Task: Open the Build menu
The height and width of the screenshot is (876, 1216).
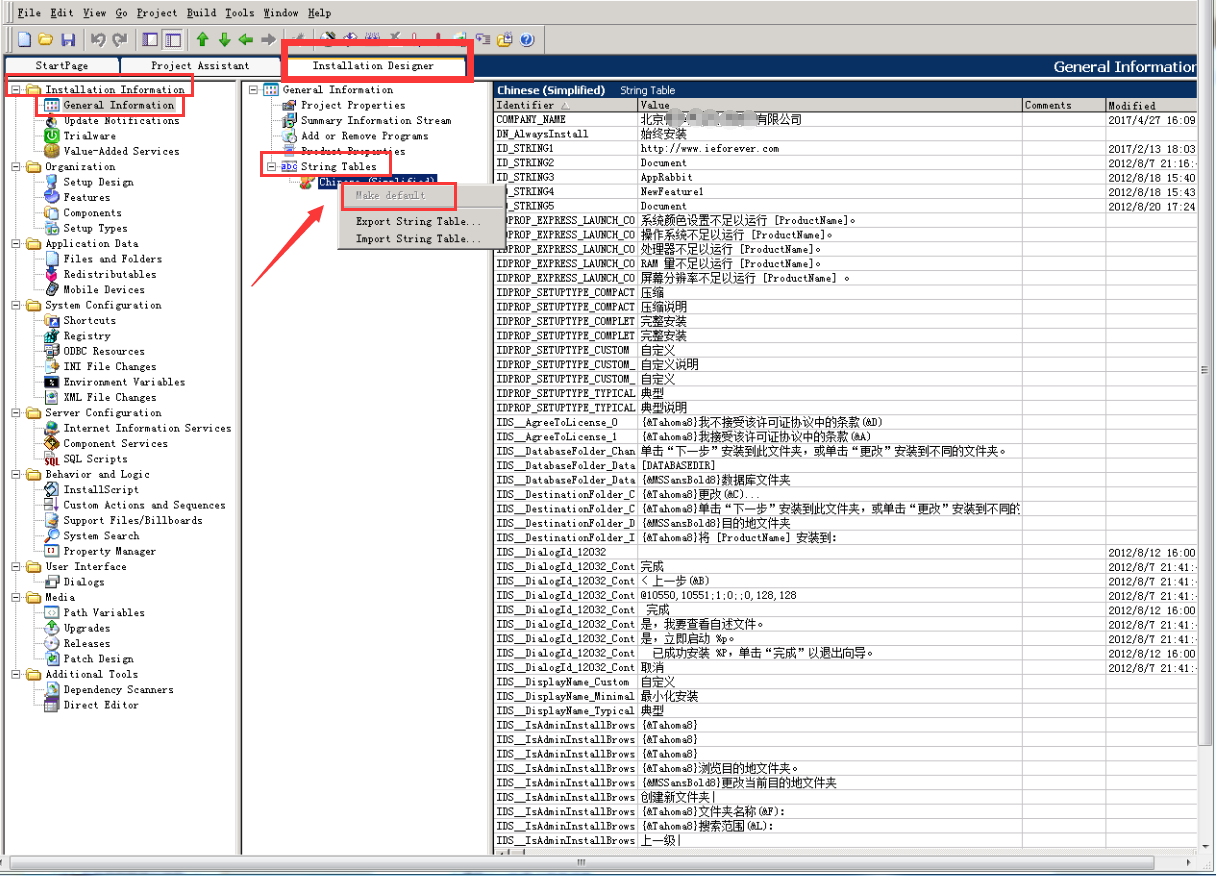Action: click(201, 13)
